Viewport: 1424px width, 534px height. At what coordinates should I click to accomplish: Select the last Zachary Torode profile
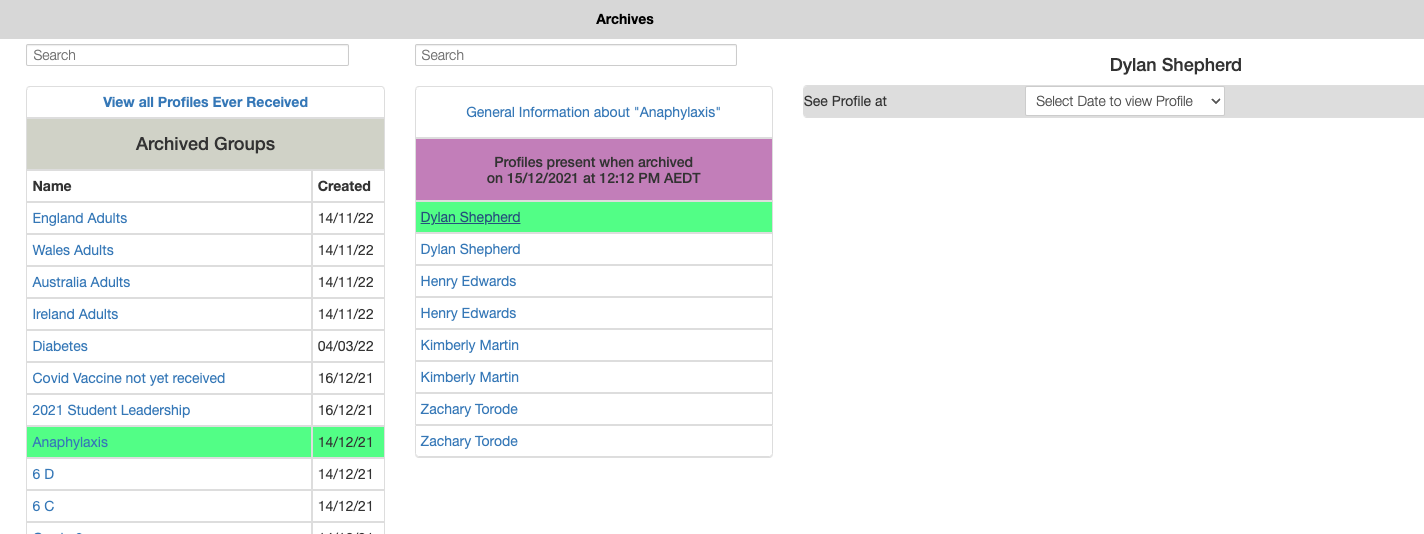tap(469, 441)
